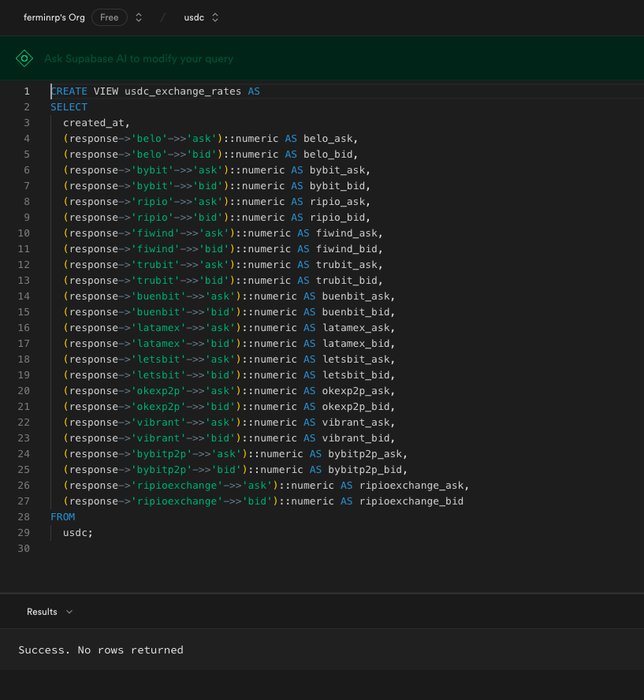The height and width of the screenshot is (700, 644).
Task: Click the Free plan badge
Action: (x=109, y=17)
